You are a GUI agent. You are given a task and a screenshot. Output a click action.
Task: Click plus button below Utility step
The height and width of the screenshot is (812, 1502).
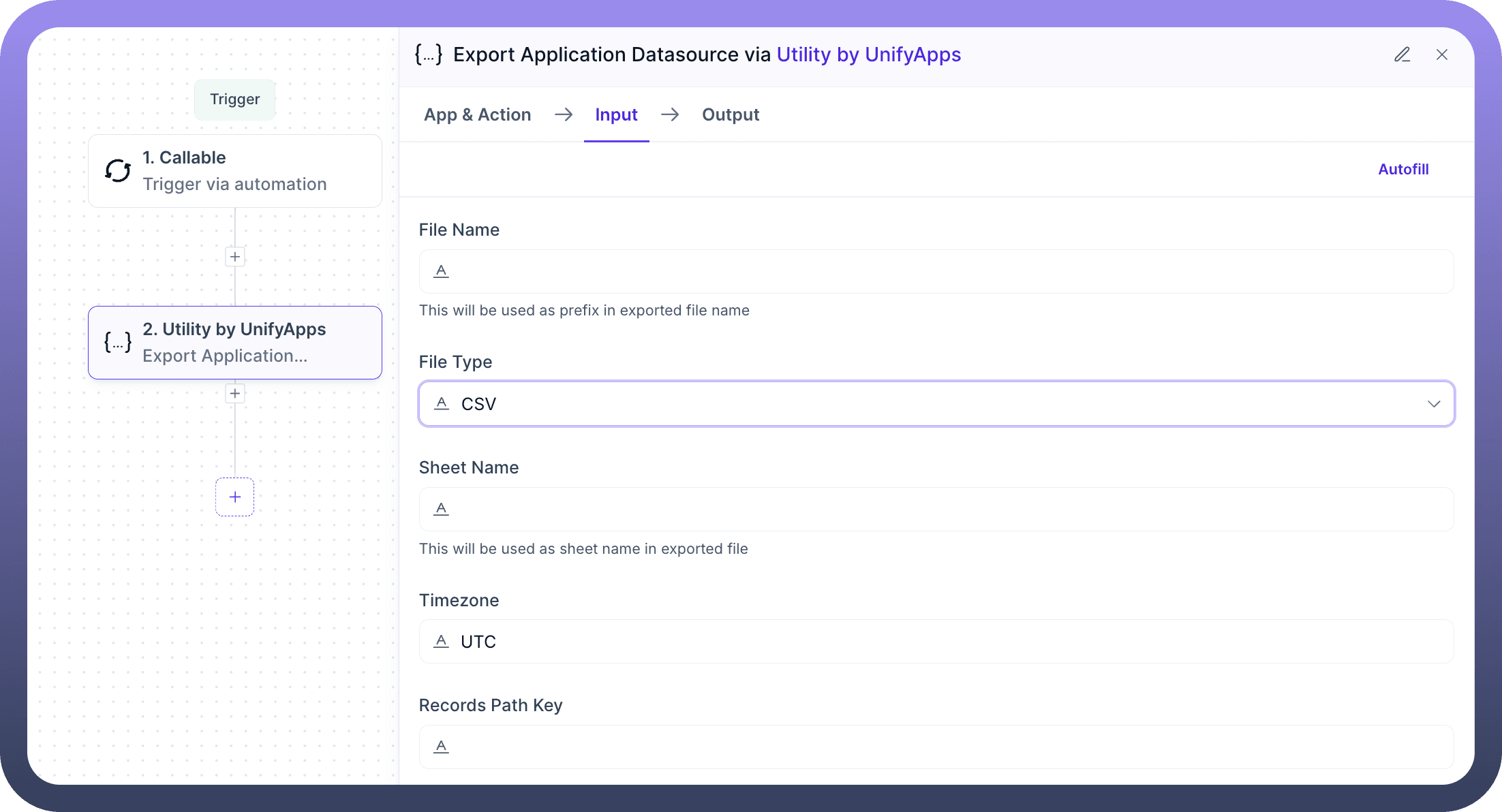tap(235, 394)
